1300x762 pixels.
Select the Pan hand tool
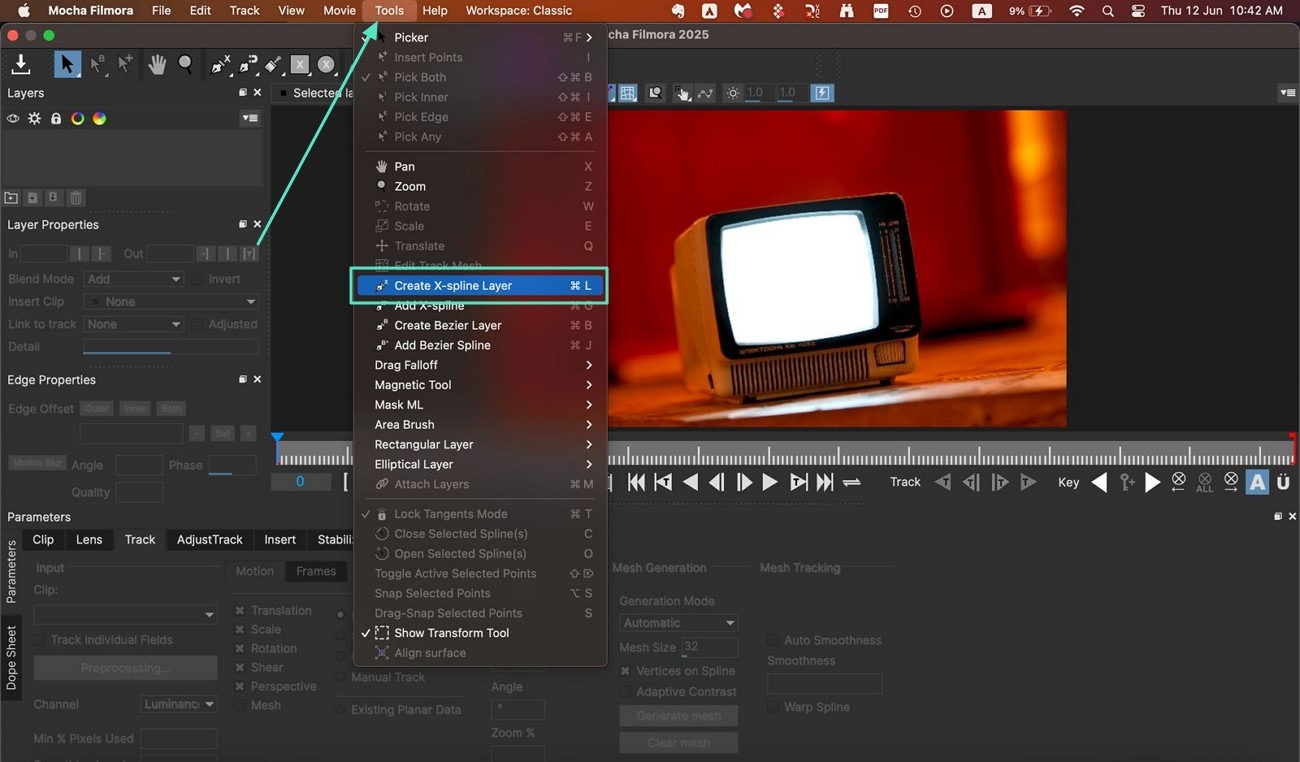(158, 65)
